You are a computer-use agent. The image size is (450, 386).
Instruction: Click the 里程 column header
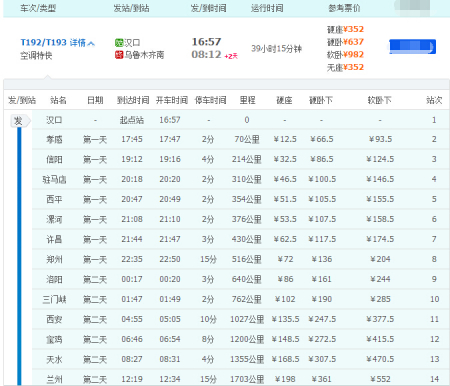[x=247, y=100]
